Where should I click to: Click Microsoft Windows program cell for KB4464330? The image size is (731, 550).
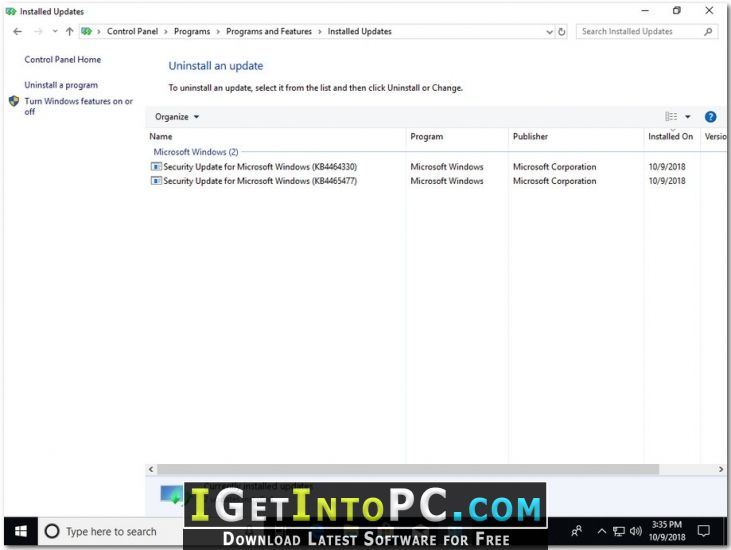(x=447, y=166)
